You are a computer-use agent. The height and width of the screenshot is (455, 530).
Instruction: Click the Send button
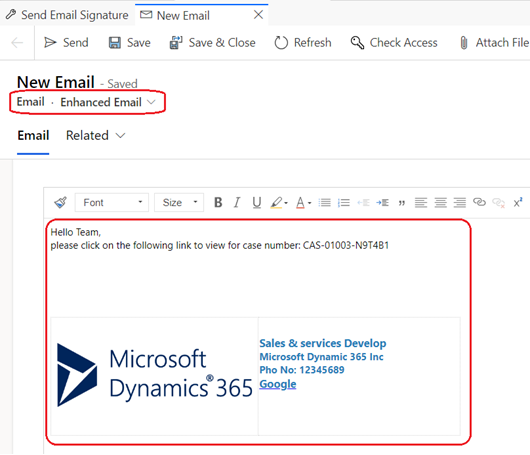click(66, 43)
